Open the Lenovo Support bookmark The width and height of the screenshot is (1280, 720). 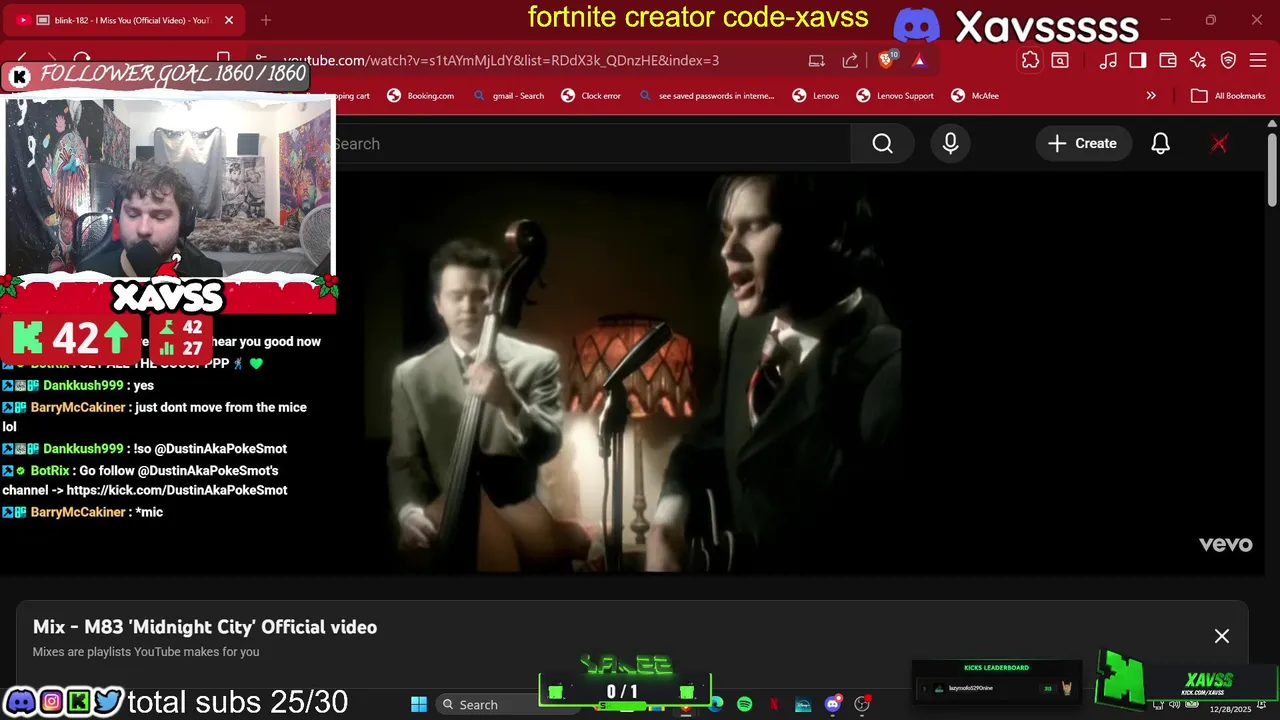pos(895,96)
